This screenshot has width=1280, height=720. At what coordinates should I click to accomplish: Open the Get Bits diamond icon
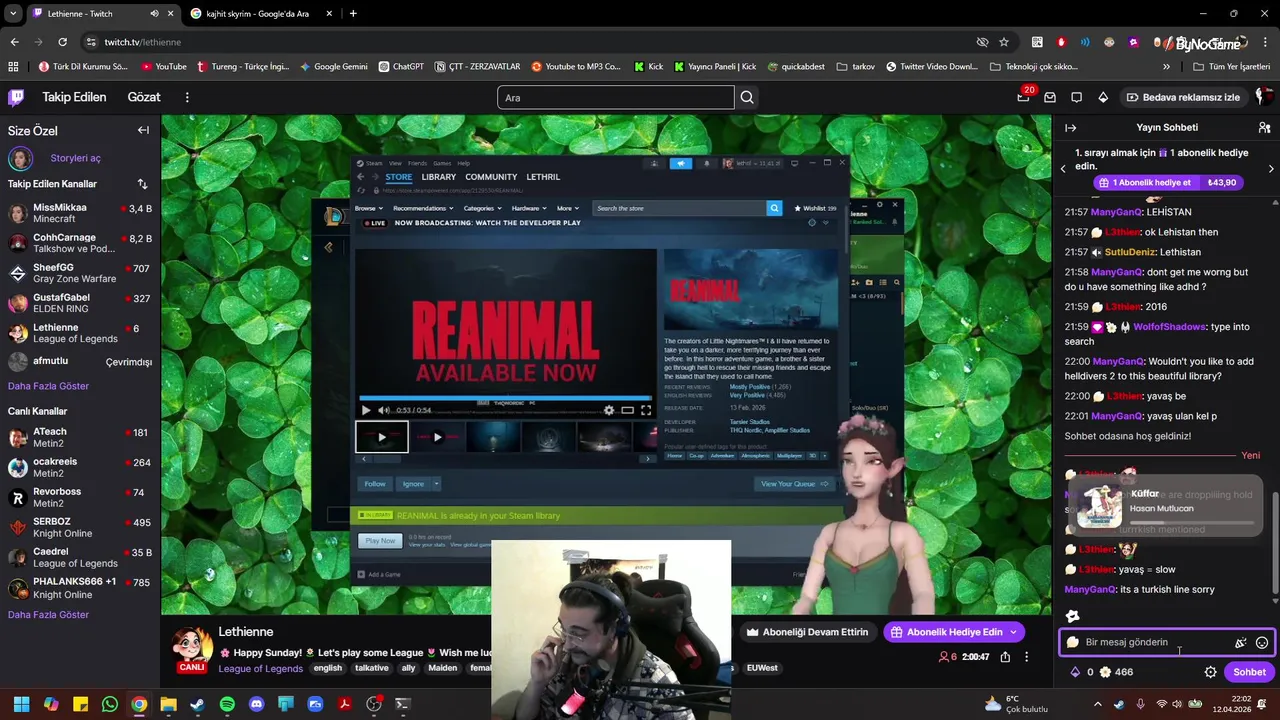pos(1103,97)
